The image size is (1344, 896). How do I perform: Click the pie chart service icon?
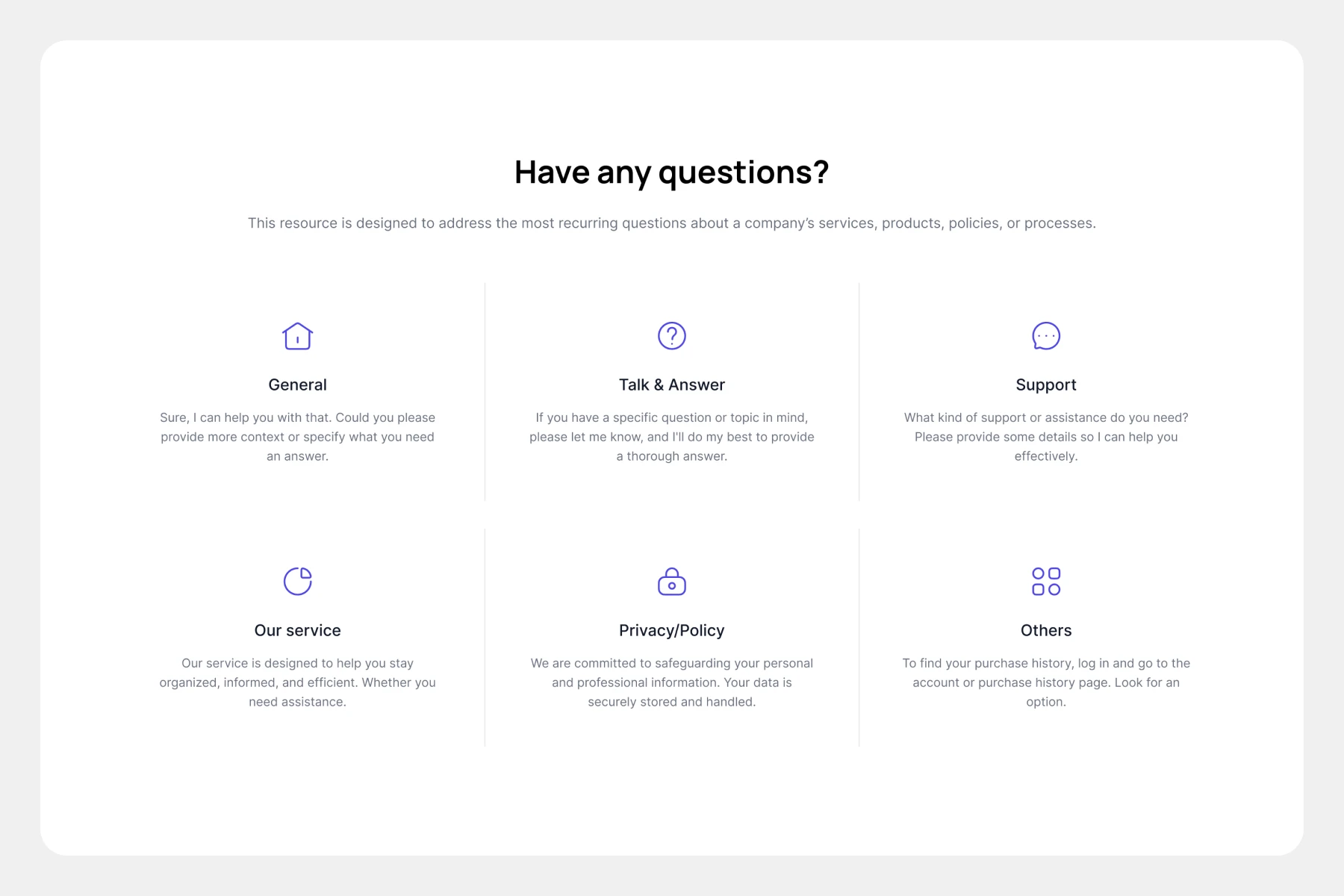pyautogui.click(x=297, y=581)
